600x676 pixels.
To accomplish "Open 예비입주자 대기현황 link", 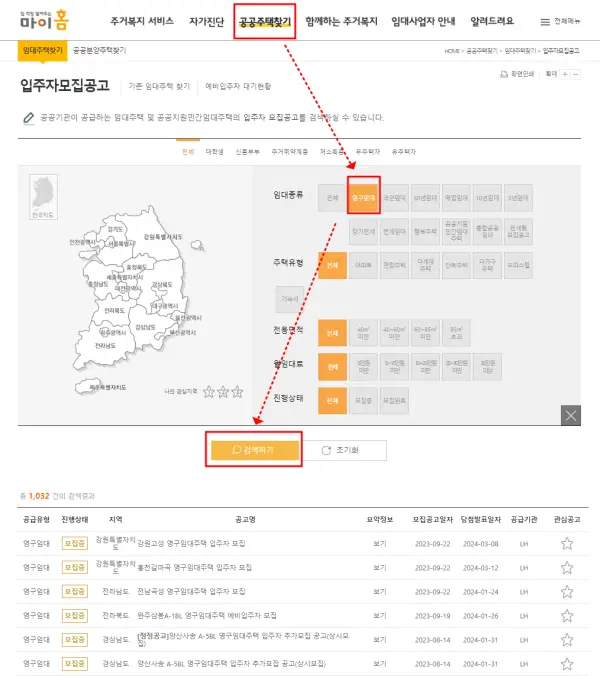I will (238, 86).
